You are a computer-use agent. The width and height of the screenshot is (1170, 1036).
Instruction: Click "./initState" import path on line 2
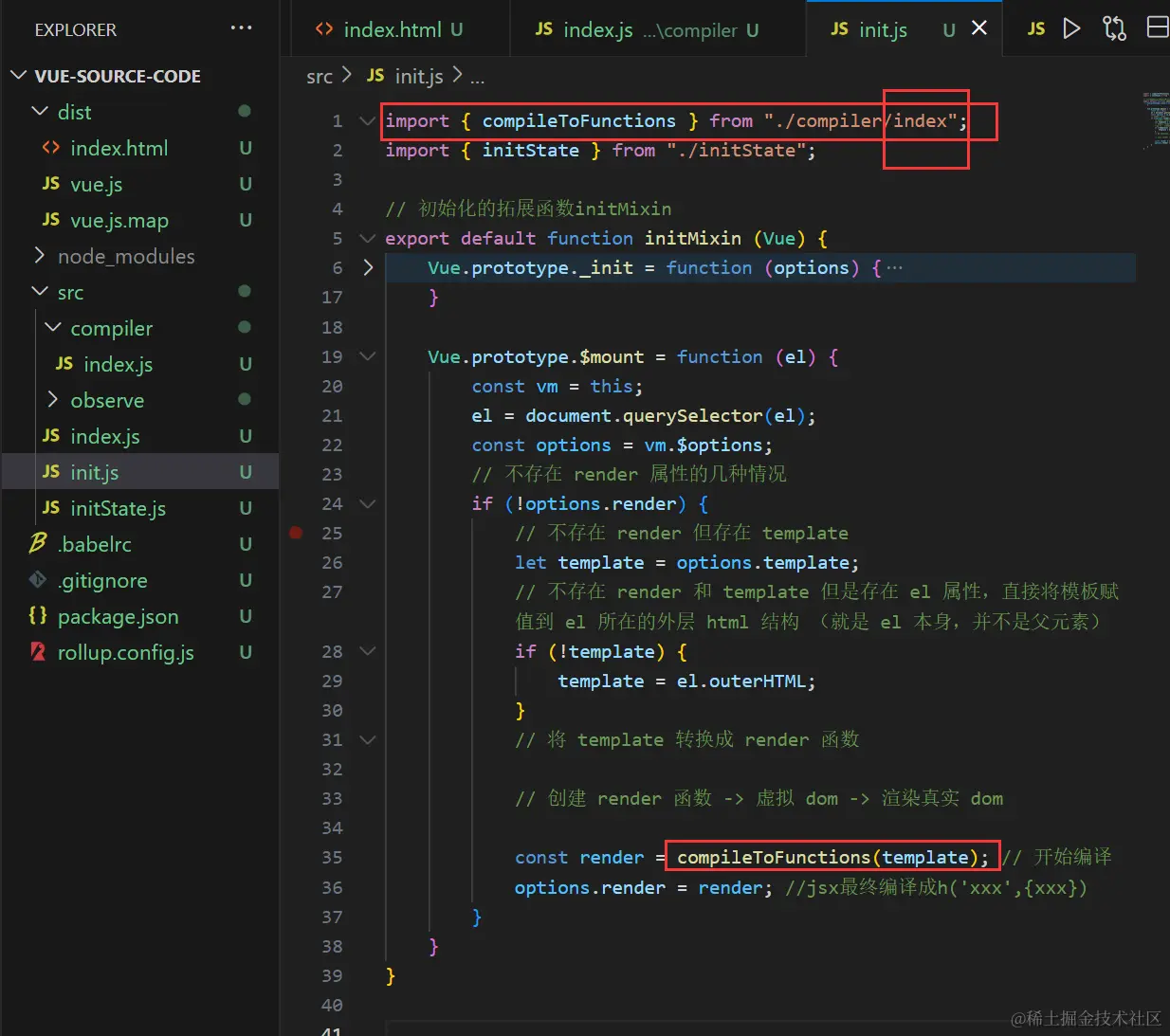pos(736,150)
